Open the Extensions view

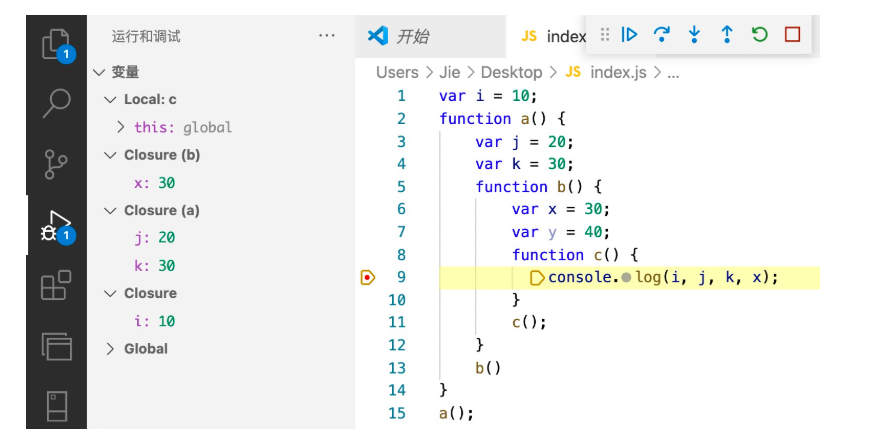[56, 285]
